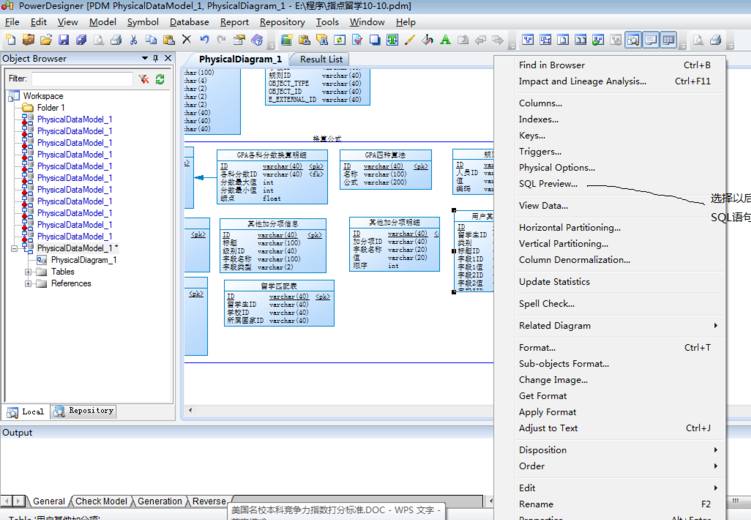Image resolution: width=751 pixels, height=520 pixels.
Task: Click the Filter input field
Action: coord(82,79)
